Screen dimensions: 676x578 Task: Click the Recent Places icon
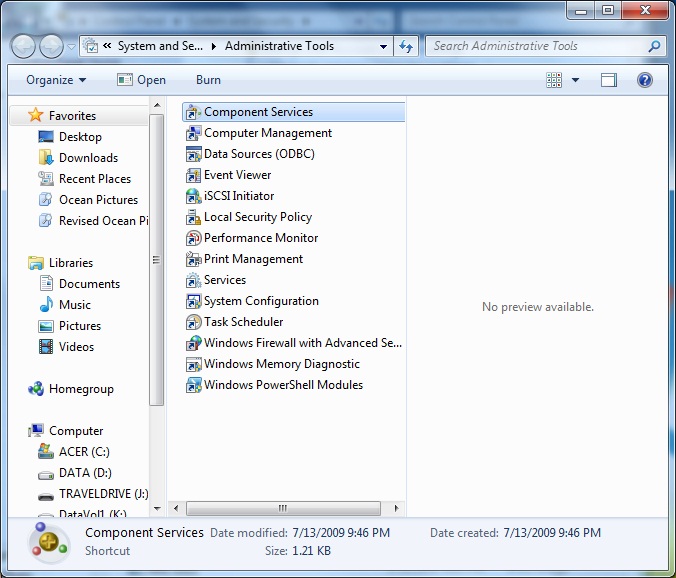(46, 178)
